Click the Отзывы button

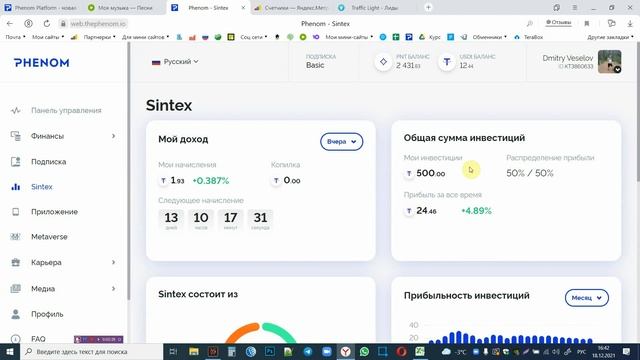[x=558, y=22]
